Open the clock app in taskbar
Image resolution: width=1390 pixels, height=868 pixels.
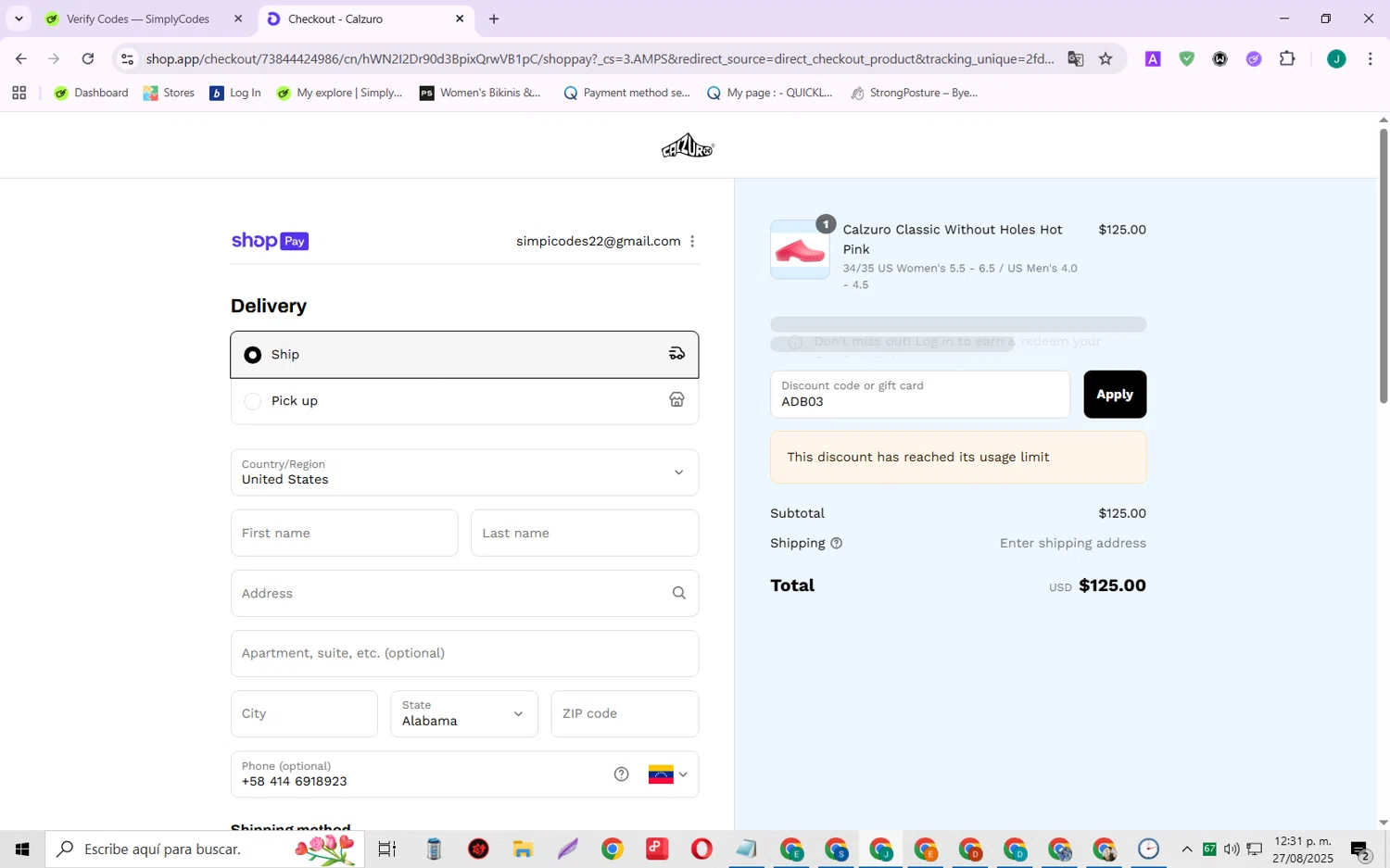[1148, 849]
